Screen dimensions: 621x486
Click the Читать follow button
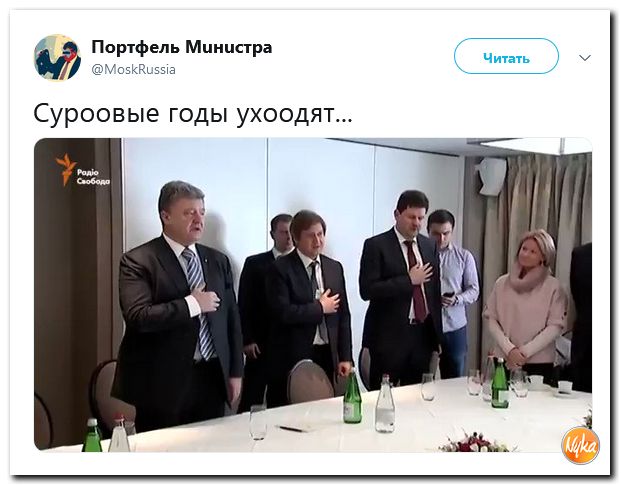coord(506,56)
